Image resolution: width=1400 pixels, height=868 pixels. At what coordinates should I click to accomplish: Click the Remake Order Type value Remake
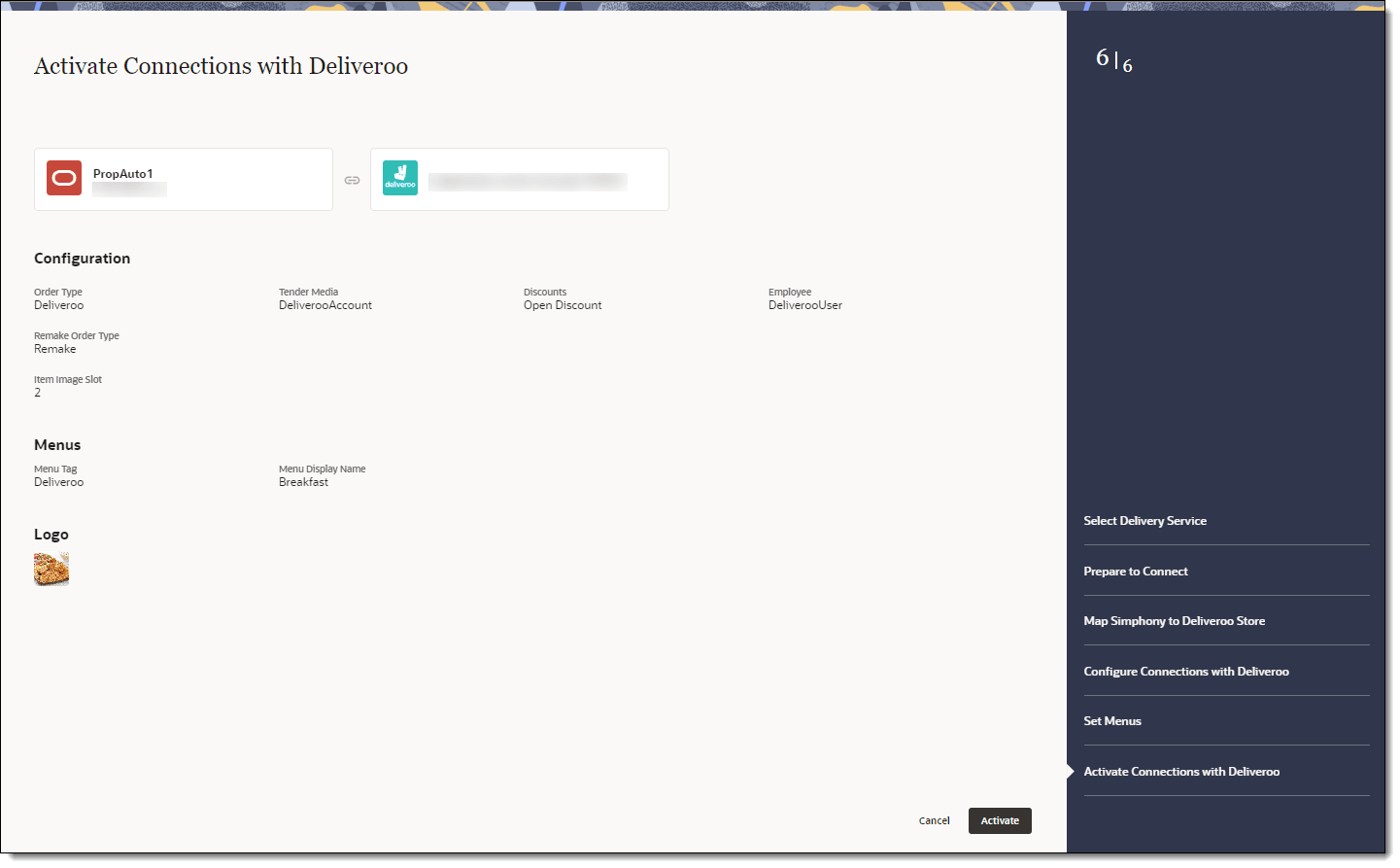point(55,349)
